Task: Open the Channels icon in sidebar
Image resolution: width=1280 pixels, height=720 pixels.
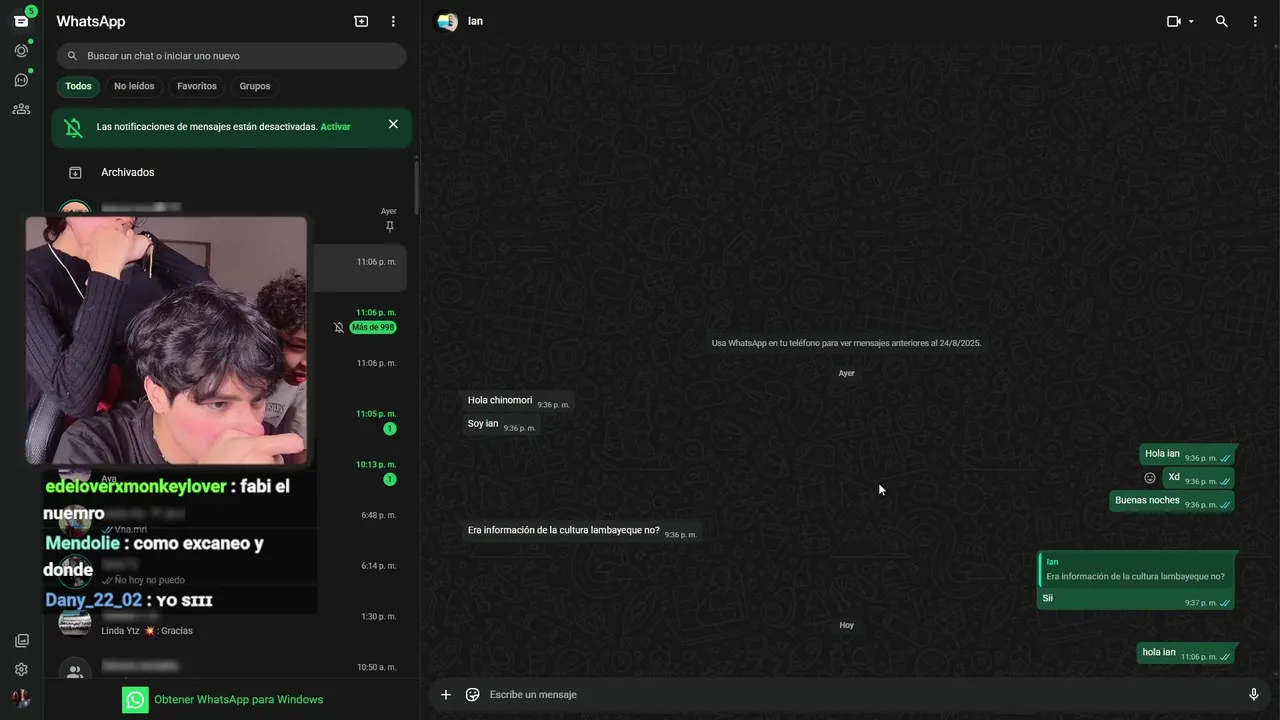Action: (21, 80)
